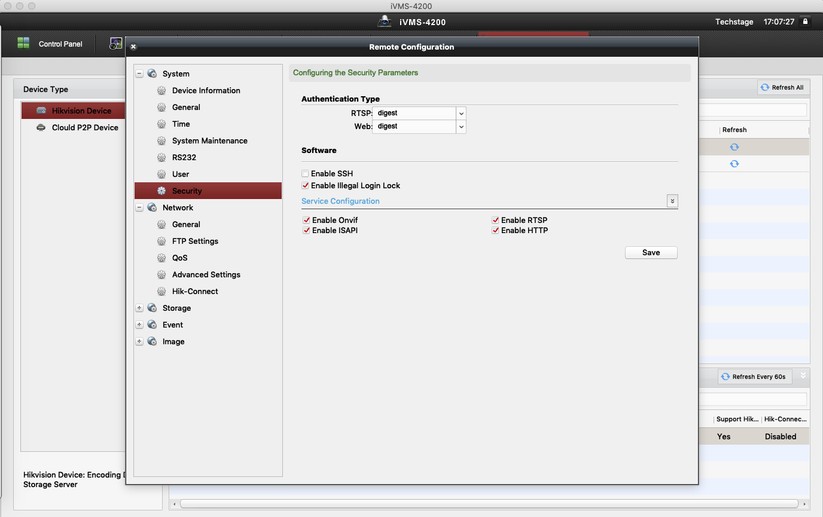Expand the Event tree node
Screen dimensions: 823x517
139,325
